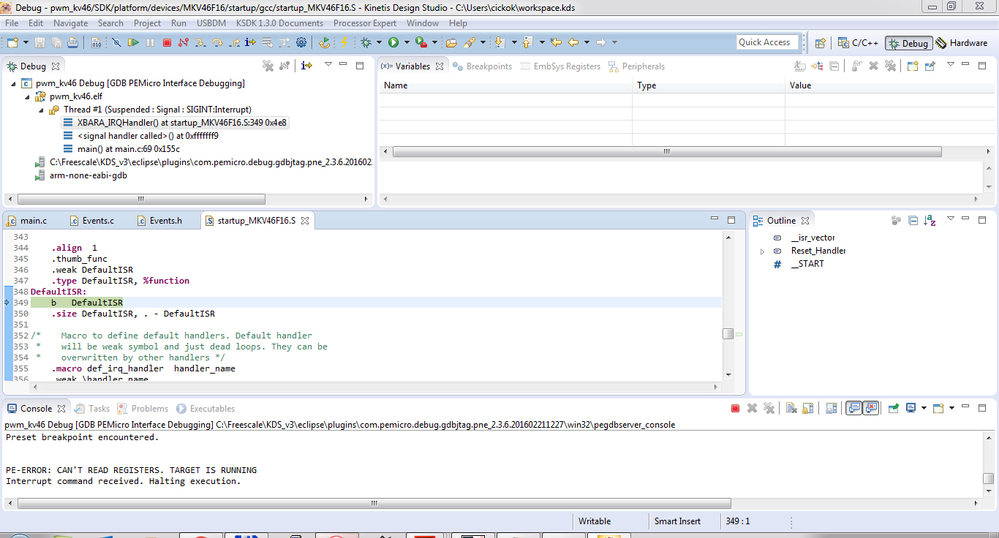Open the new-file dropdown arrow
This screenshot has height=538, width=999.
[x=25, y=43]
